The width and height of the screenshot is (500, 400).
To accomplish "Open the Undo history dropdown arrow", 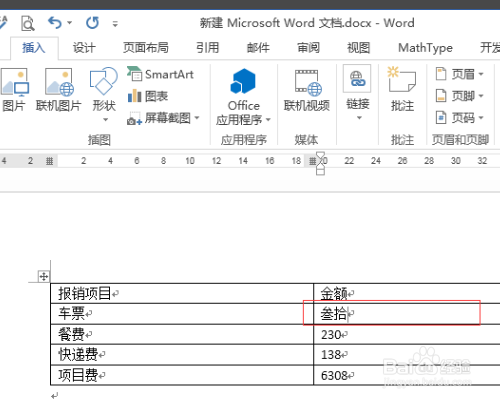I will (x=70, y=23).
